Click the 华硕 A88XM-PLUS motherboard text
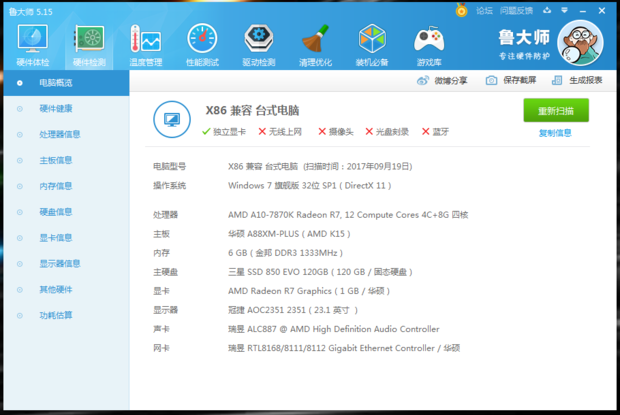This screenshot has height=415, width=620. point(289,234)
